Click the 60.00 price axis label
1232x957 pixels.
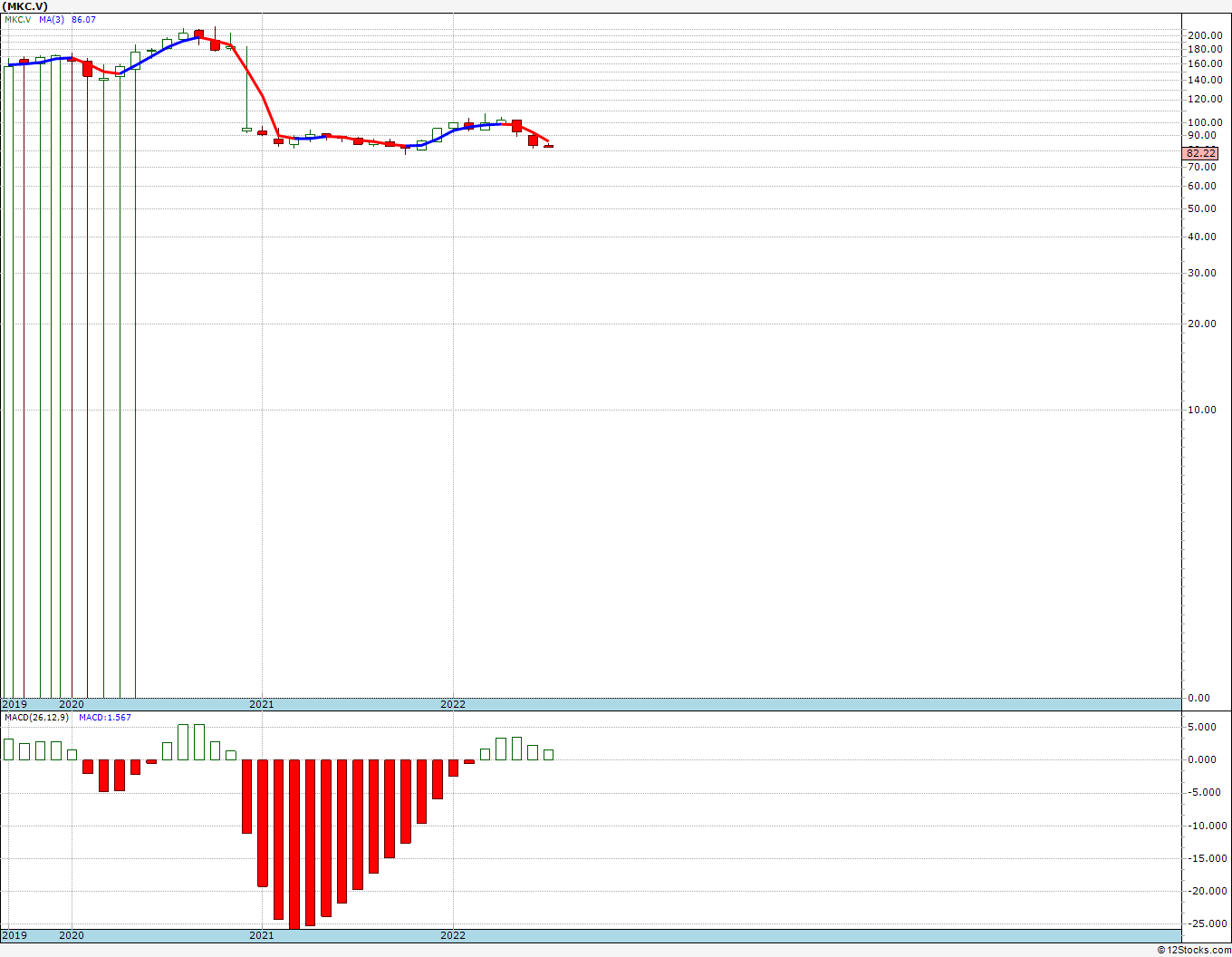[x=1202, y=186]
